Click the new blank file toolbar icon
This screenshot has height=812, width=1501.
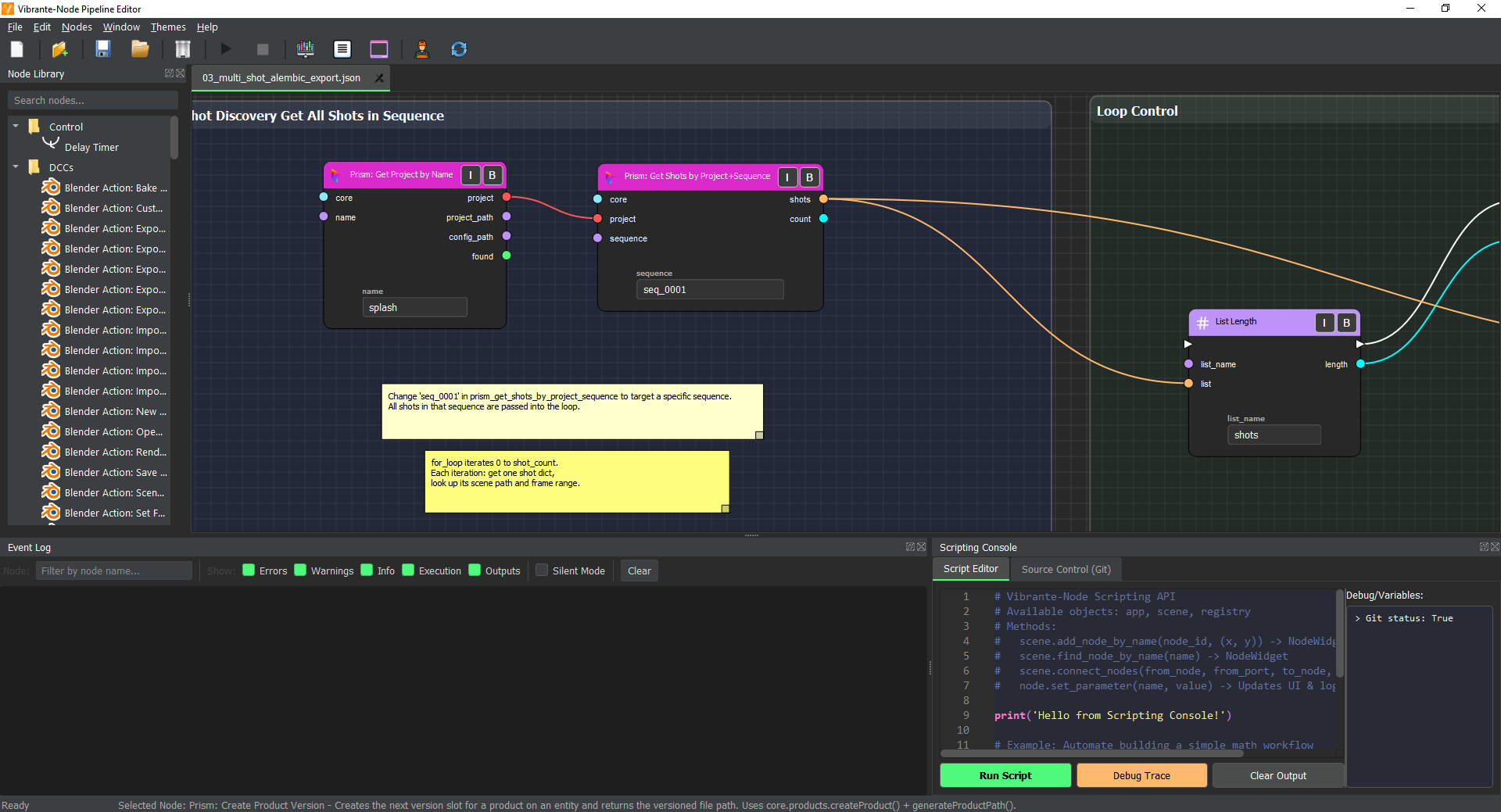click(x=17, y=49)
